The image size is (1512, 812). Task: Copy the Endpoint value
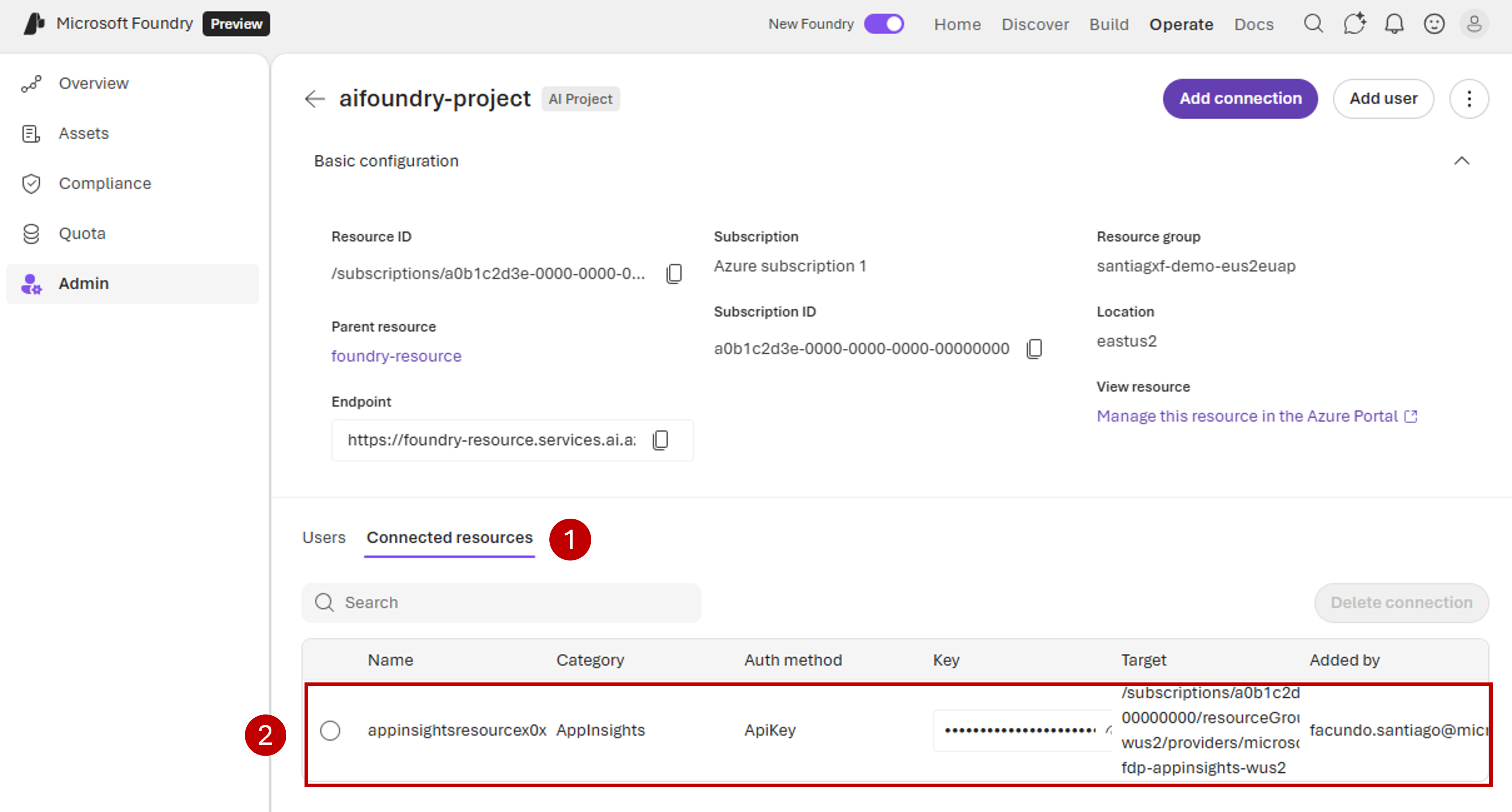[661, 440]
